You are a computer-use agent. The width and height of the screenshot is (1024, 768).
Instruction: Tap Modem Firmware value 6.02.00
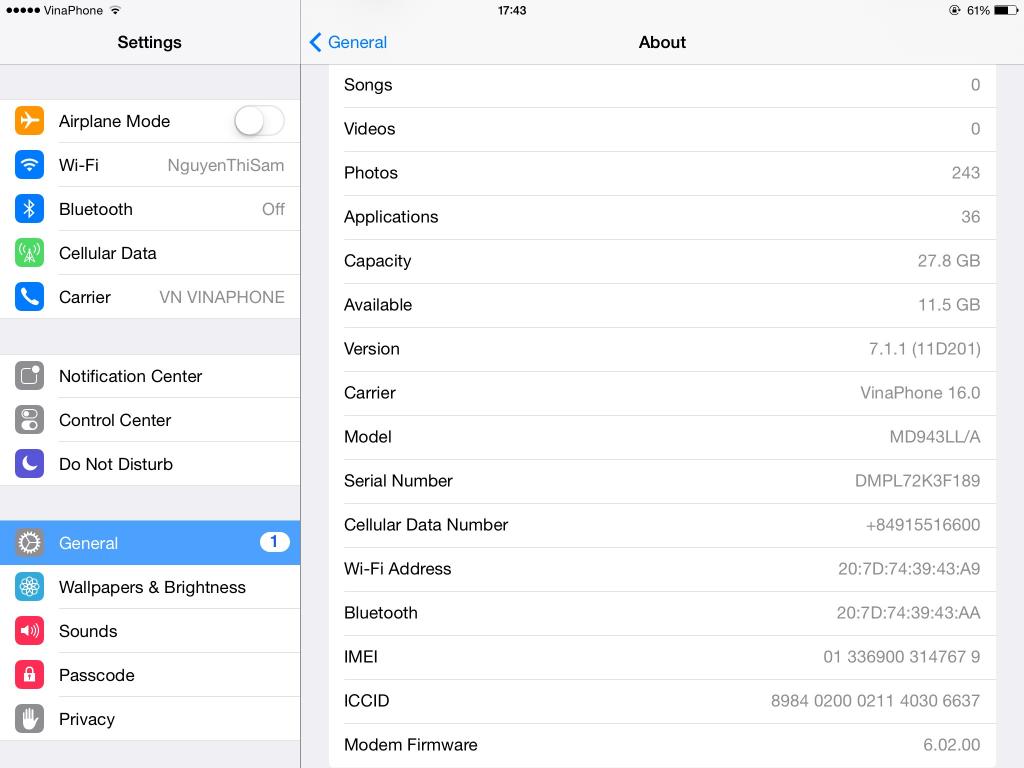(952, 744)
